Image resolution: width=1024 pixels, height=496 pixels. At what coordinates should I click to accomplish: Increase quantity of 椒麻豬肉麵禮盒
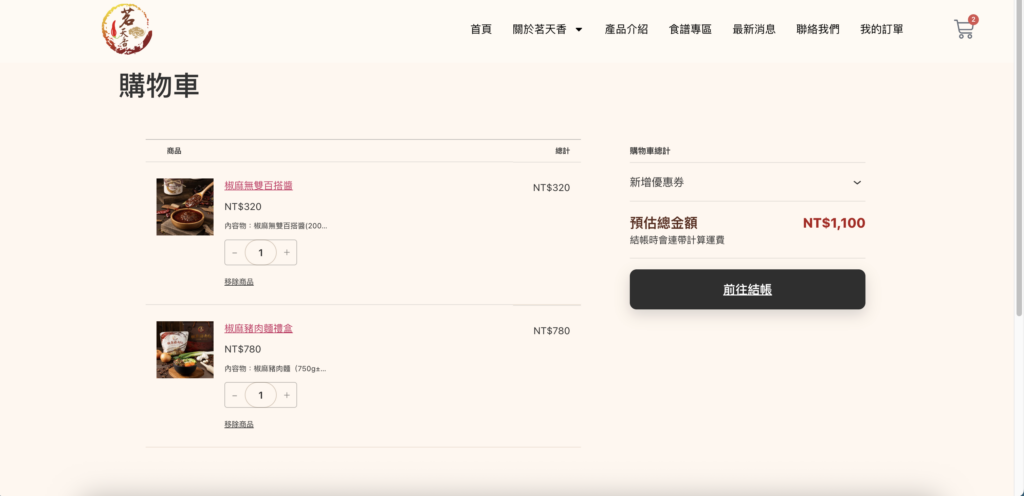pyautogui.click(x=287, y=395)
